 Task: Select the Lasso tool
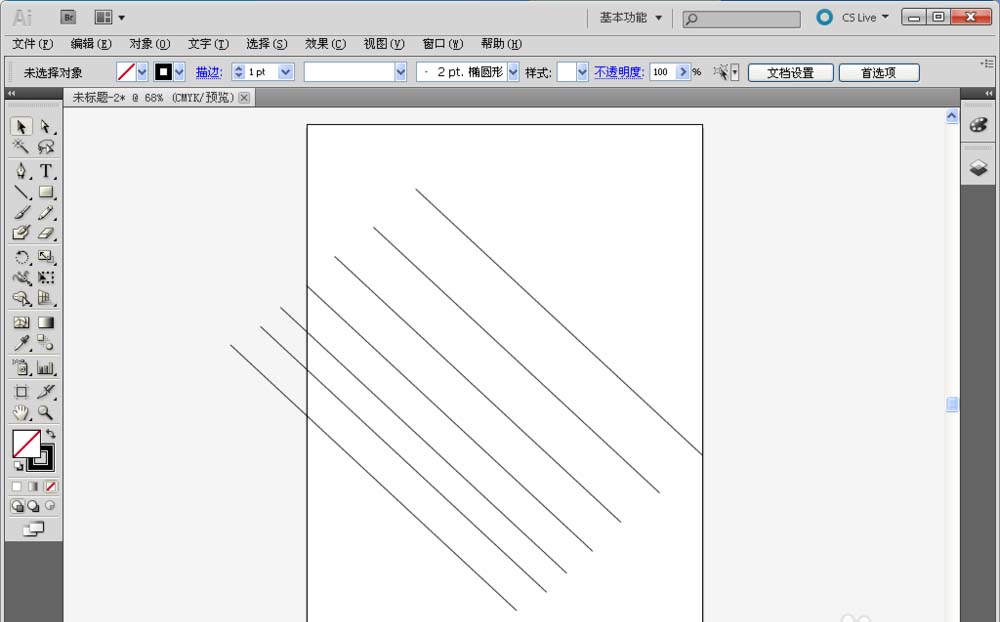45,147
